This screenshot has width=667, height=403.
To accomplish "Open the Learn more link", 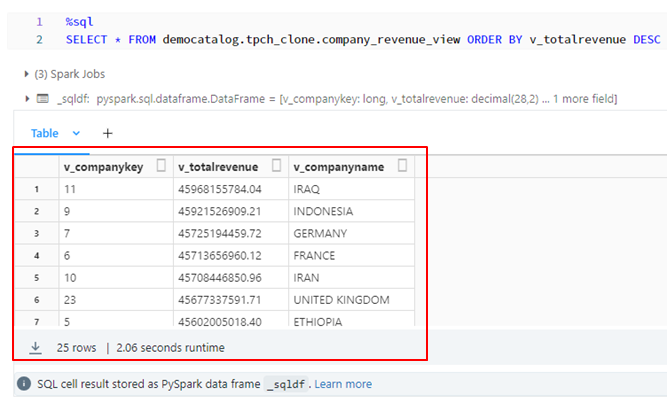I will coord(343,384).
